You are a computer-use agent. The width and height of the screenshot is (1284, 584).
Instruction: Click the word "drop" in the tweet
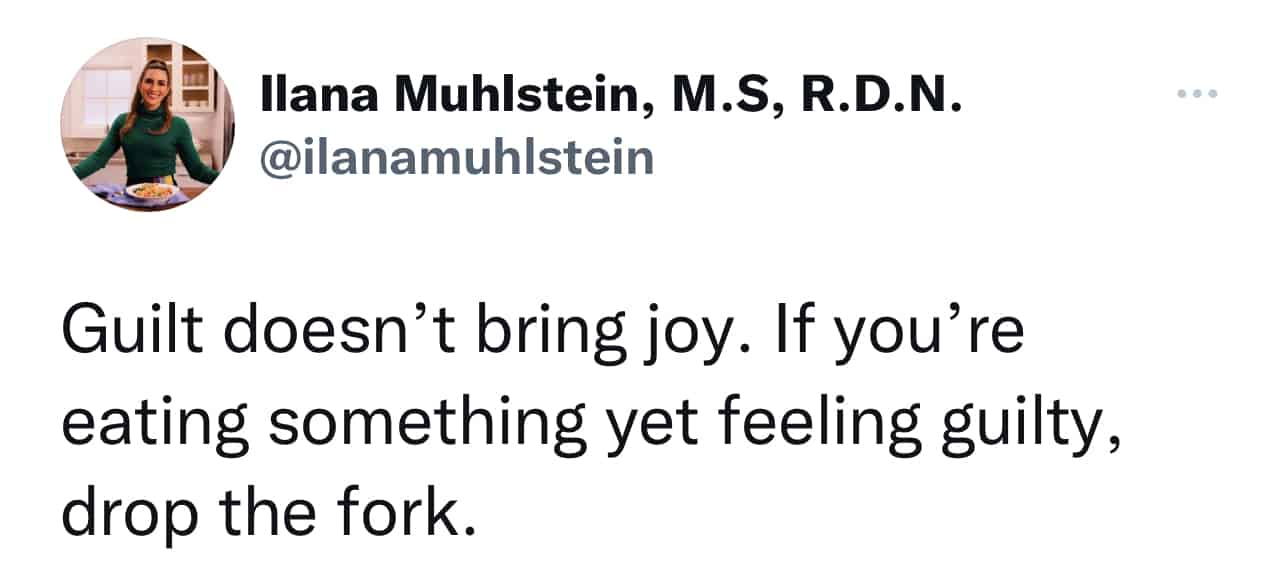pos(124,512)
